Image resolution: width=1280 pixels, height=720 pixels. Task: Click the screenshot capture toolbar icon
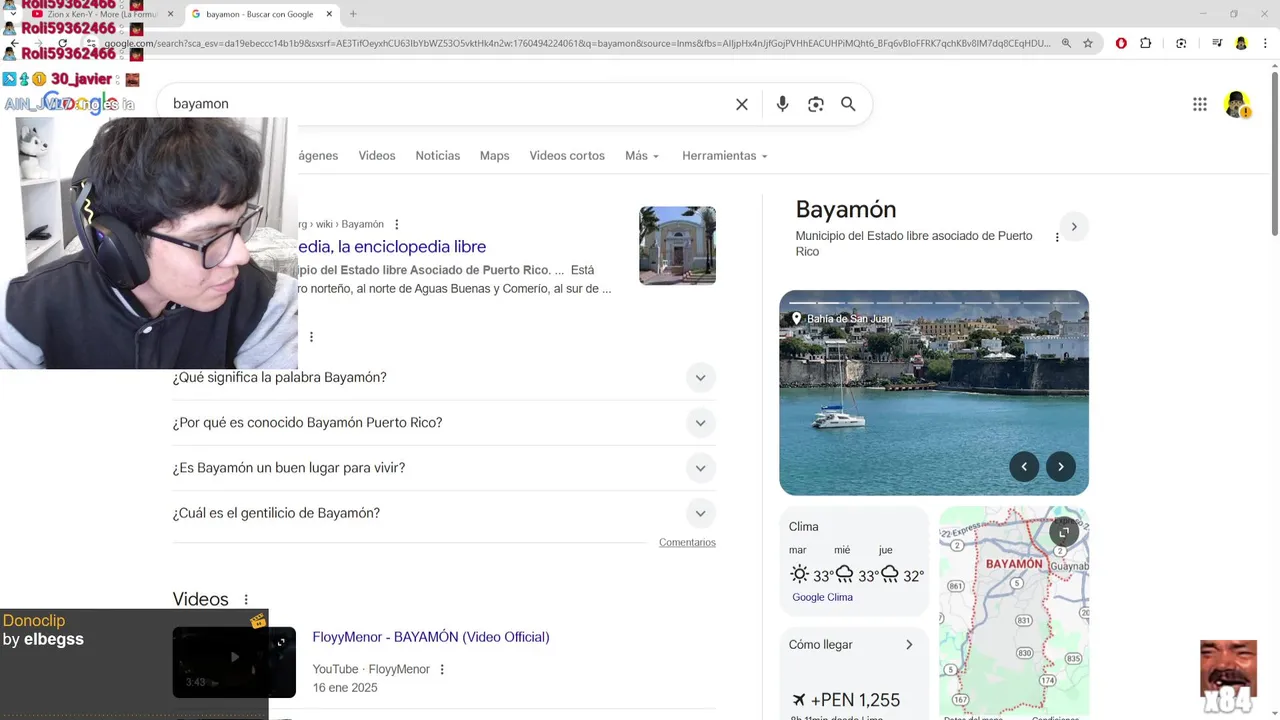(1181, 43)
